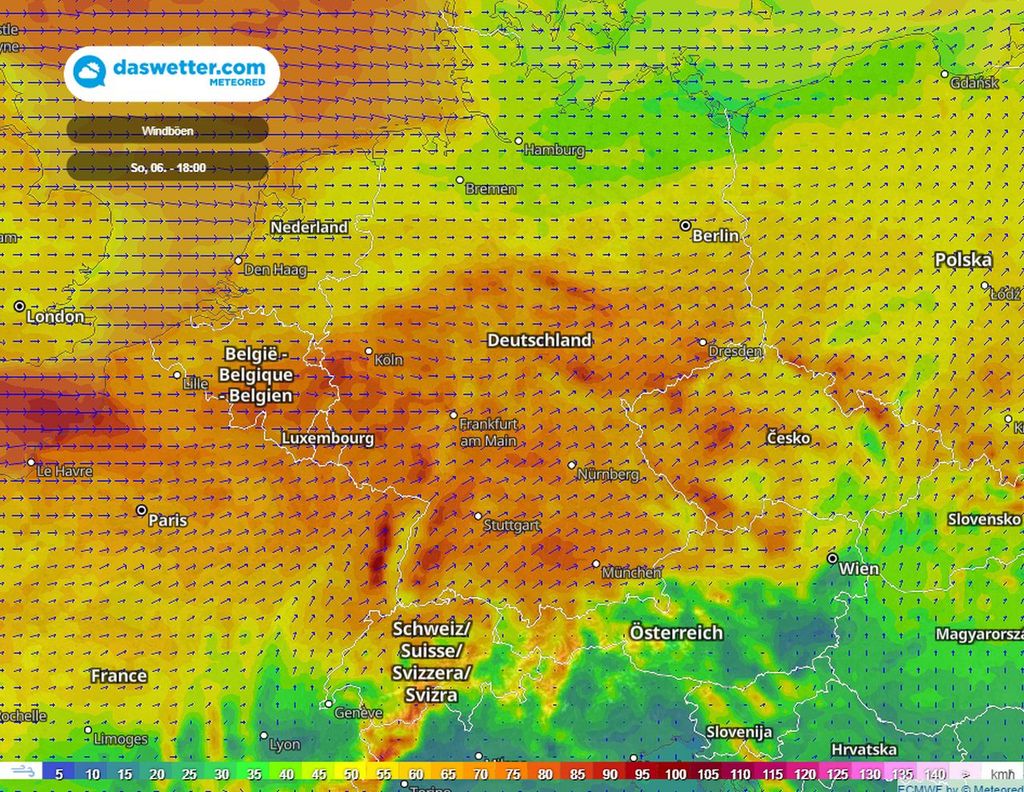Click the Berlin city marker dot

(x=685, y=227)
